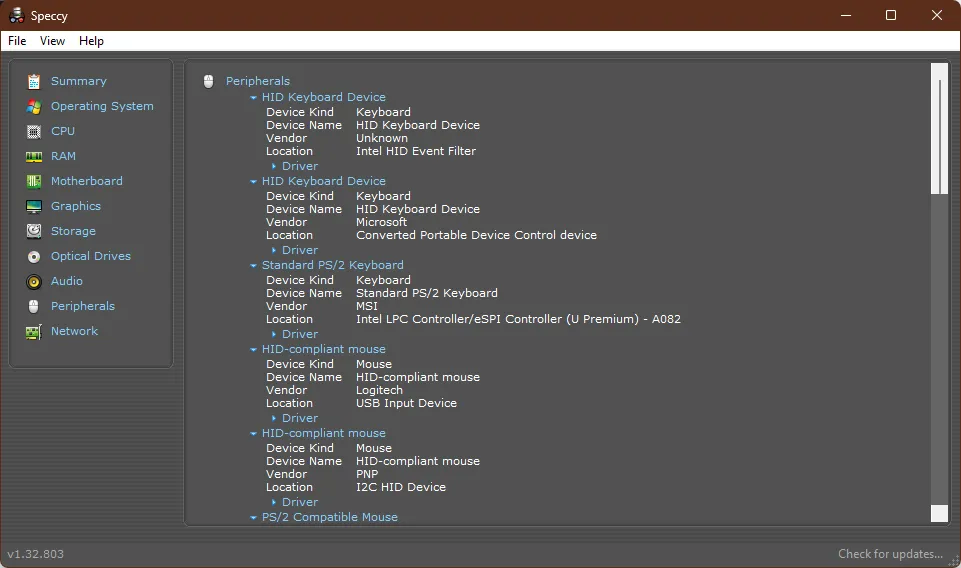The width and height of the screenshot is (961, 568).
Task: Click the Storage drive icon
Action: 34,231
